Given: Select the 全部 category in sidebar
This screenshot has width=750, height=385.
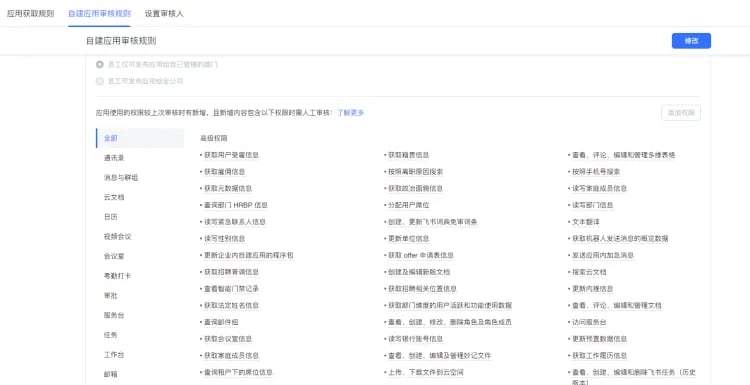Looking at the screenshot, I should 140,138.
